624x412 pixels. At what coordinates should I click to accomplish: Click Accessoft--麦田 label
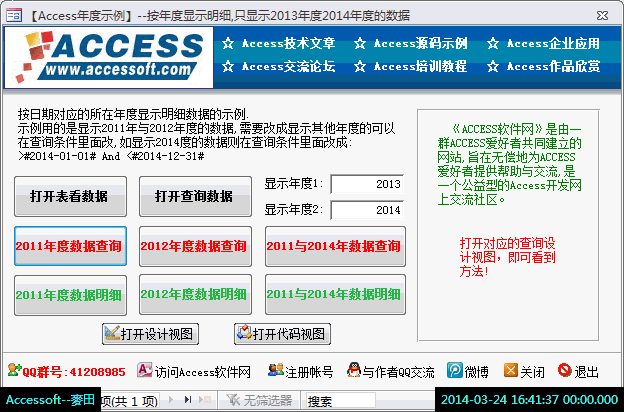point(51,400)
